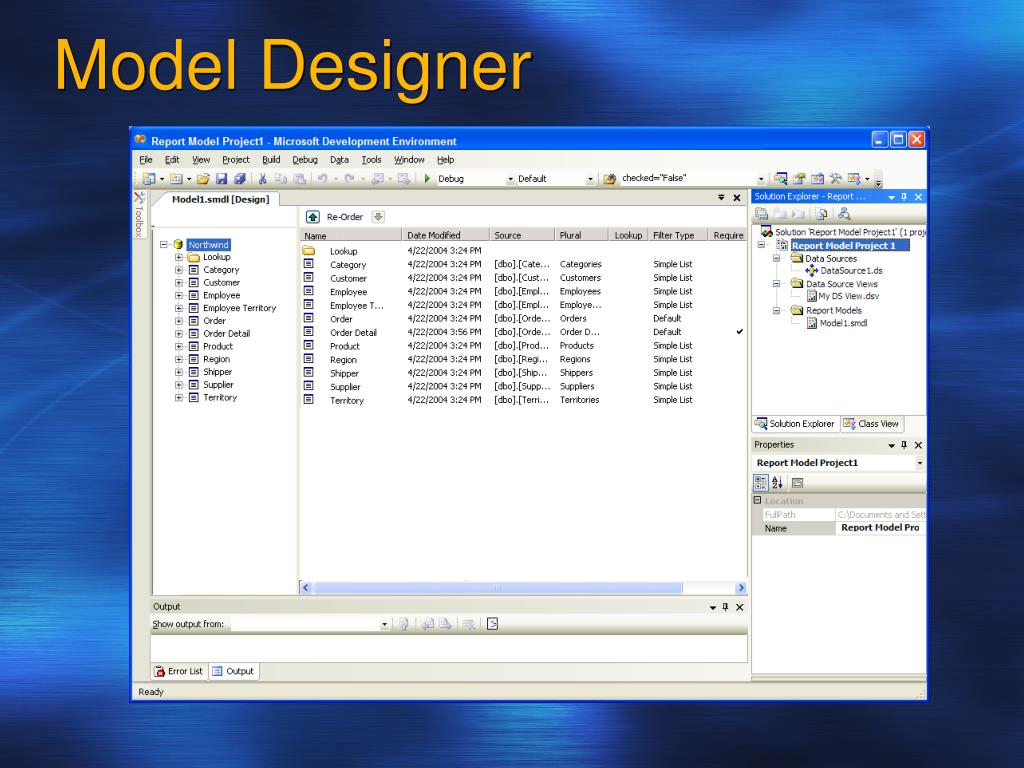Select DataSource1.ds in Solution Explorer
The width and height of the screenshot is (1024, 768).
(x=851, y=270)
